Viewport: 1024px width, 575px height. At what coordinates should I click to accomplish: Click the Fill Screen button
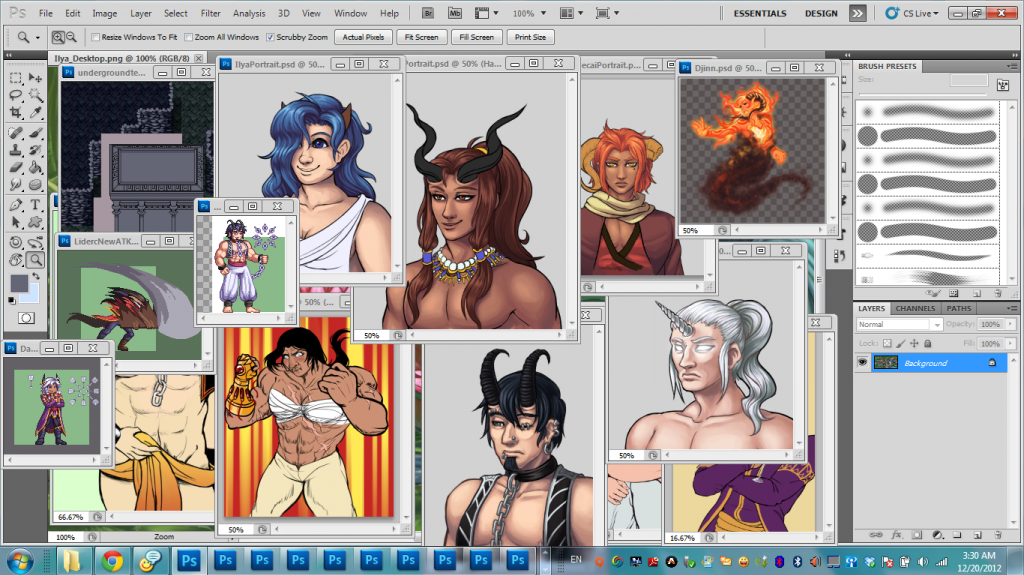[x=477, y=37]
